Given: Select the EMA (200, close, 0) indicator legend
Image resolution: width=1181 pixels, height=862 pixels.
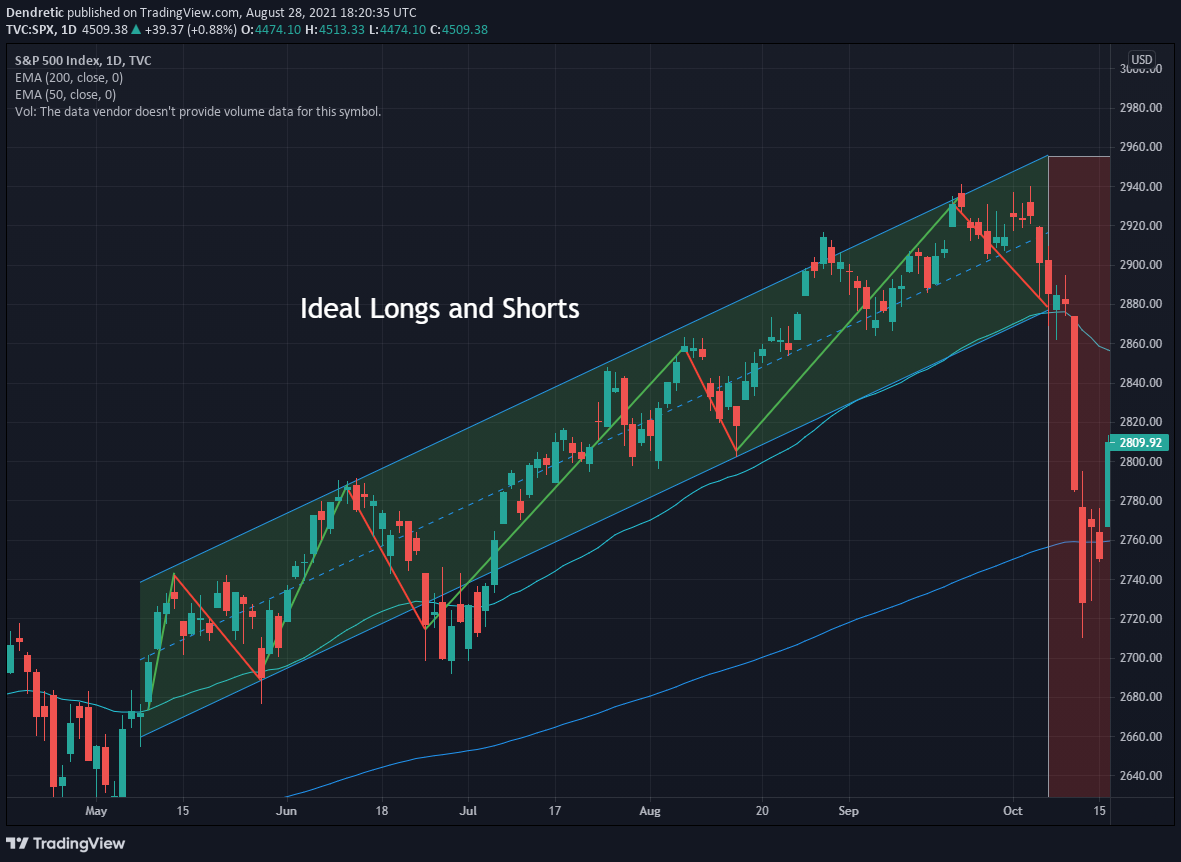Looking at the screenshot, I should [x=69, y=78].
